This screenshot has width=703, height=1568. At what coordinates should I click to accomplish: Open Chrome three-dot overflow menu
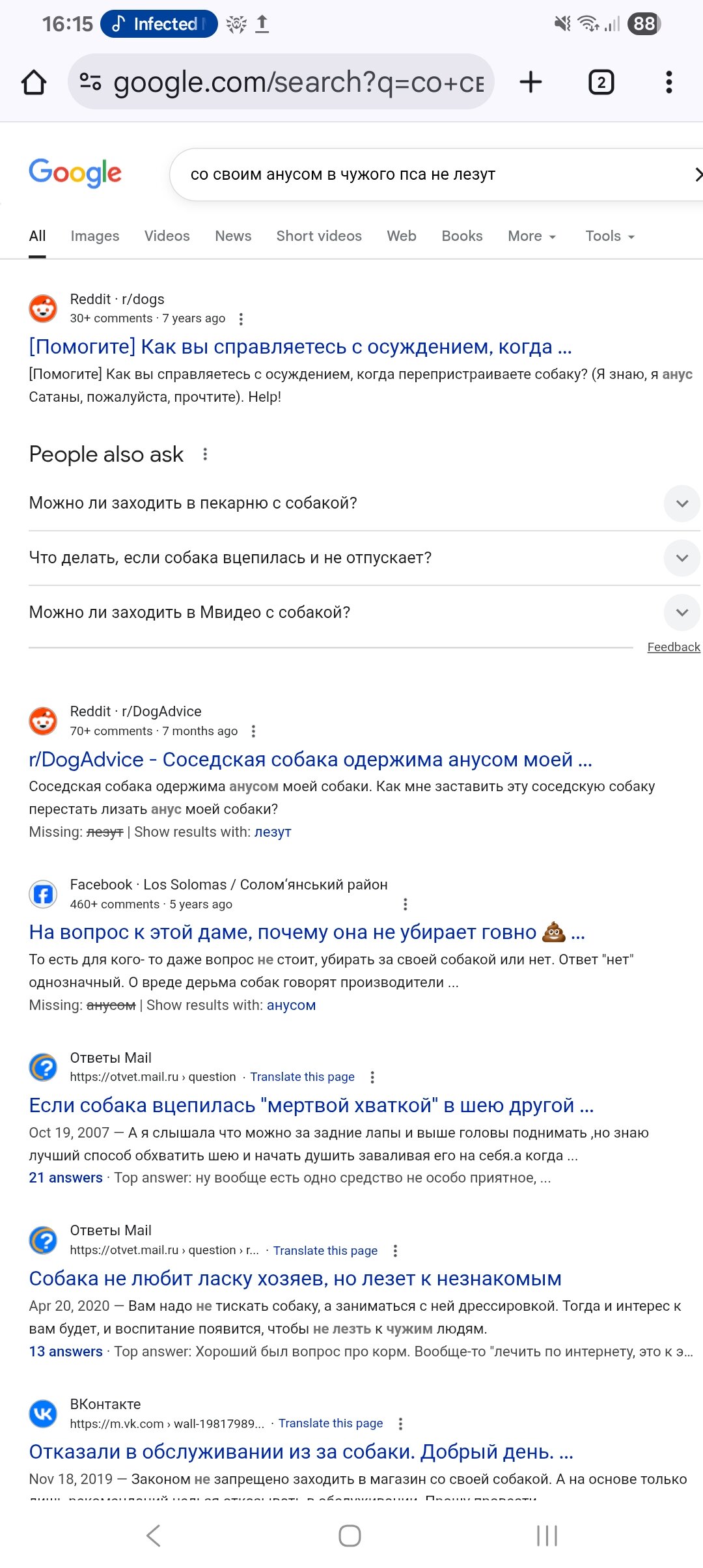(669, 83)
